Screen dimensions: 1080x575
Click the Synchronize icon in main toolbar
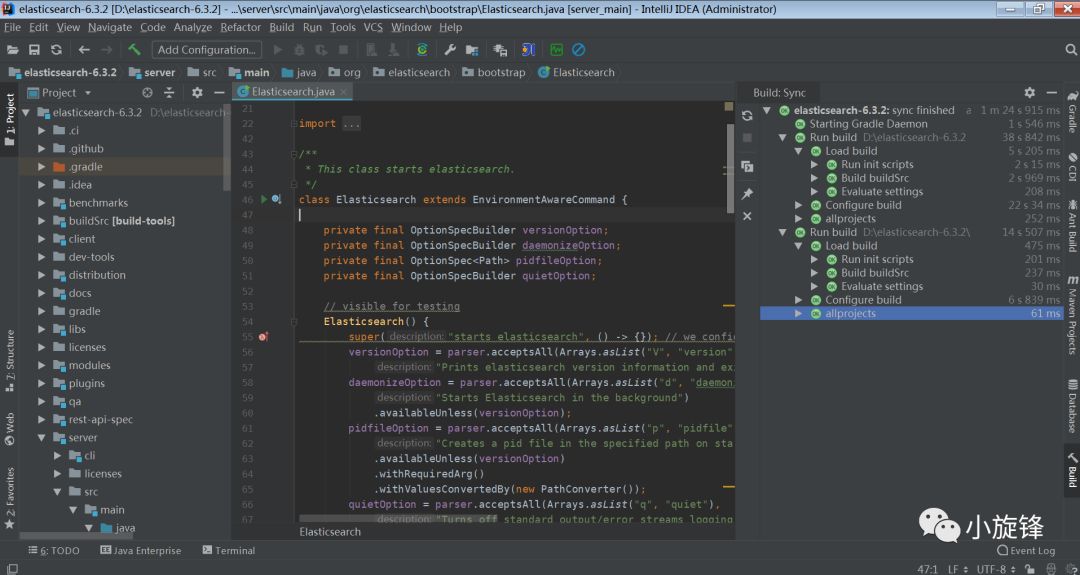(58, 49)
